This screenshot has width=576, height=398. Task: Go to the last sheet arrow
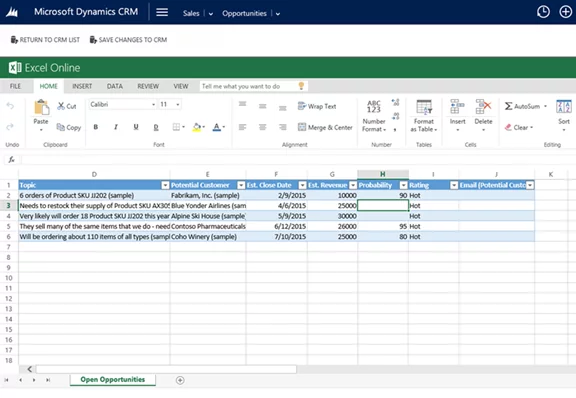[x=48, y=380]
